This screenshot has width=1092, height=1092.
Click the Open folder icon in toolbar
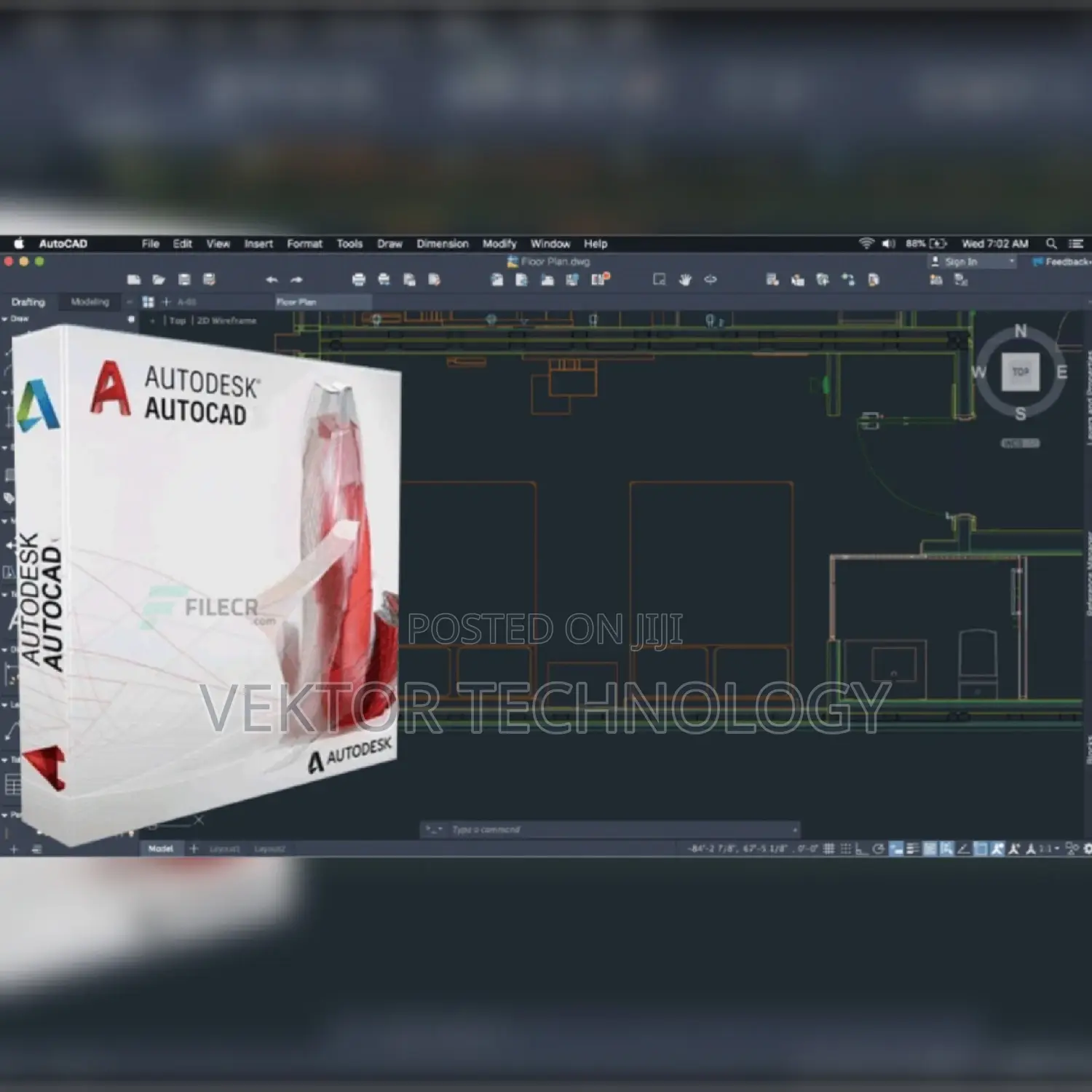[159, 280]
